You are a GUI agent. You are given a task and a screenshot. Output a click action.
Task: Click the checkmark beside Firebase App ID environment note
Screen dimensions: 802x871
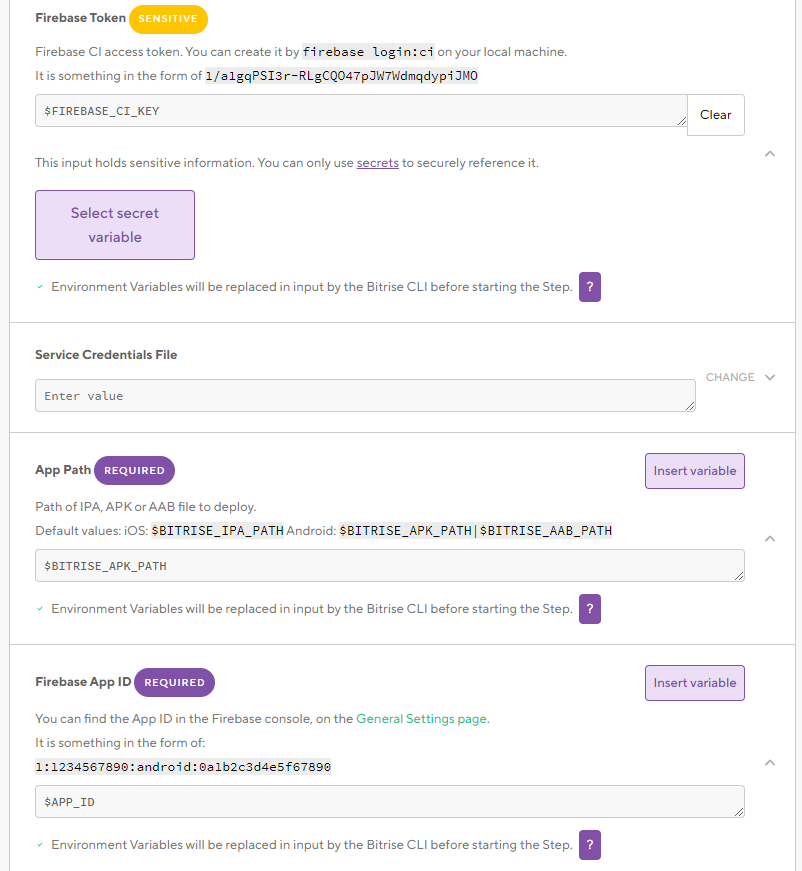pos(40,845)
